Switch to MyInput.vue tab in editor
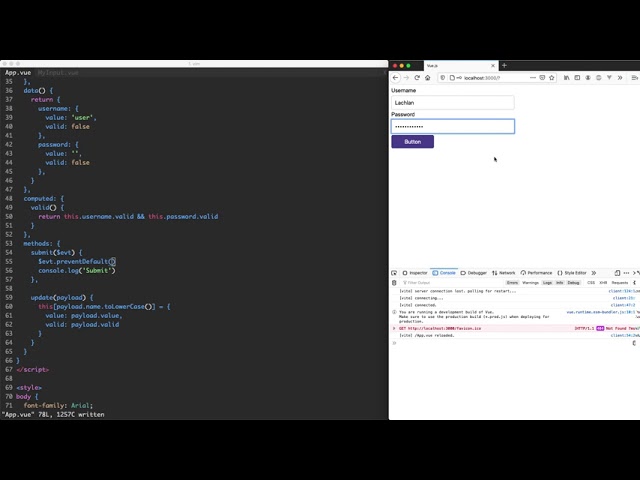The image size is (640, 480). pyautogui.click(x=58, y=73)
